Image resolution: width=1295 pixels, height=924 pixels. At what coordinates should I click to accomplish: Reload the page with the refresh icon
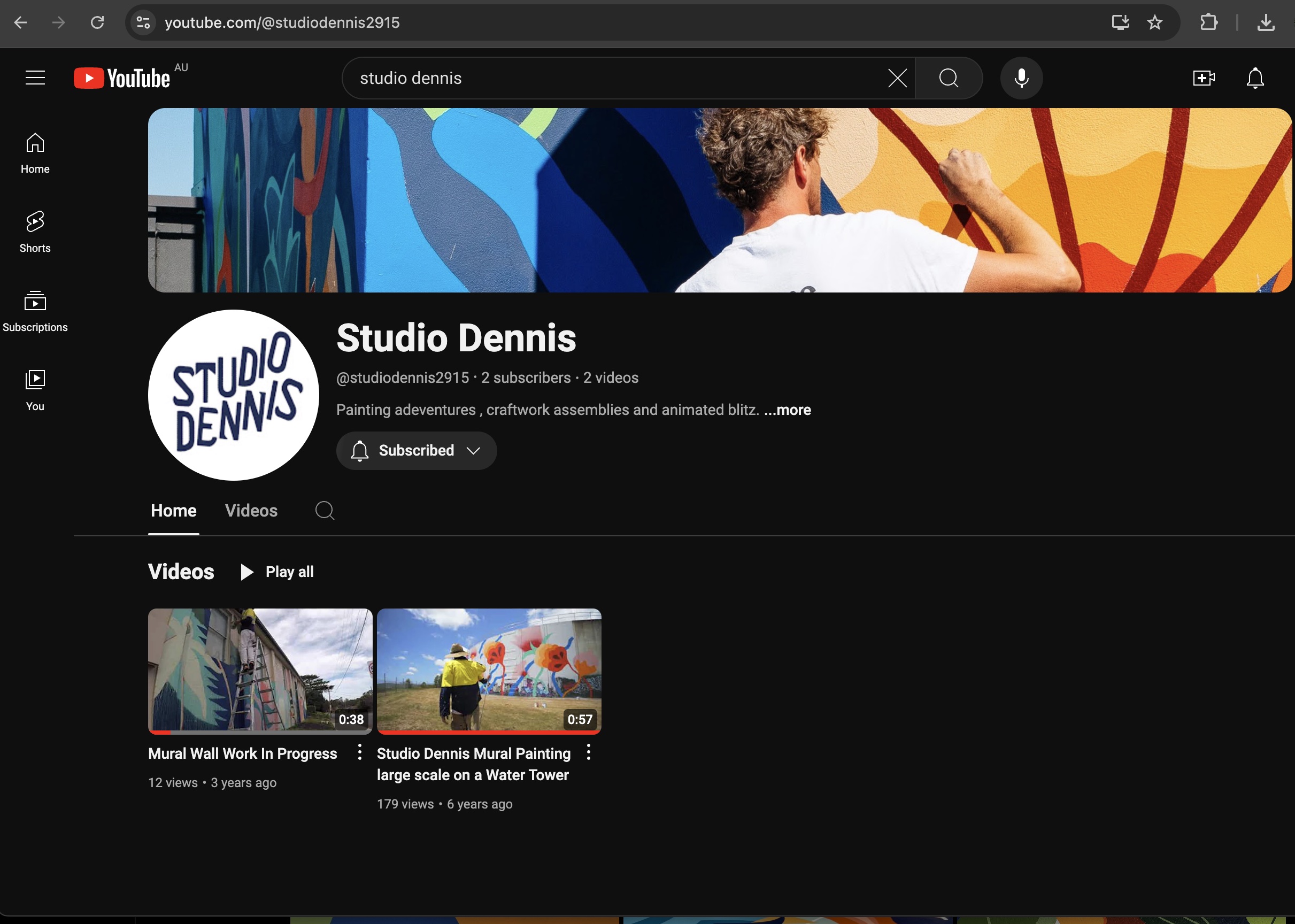coord(97,23)
